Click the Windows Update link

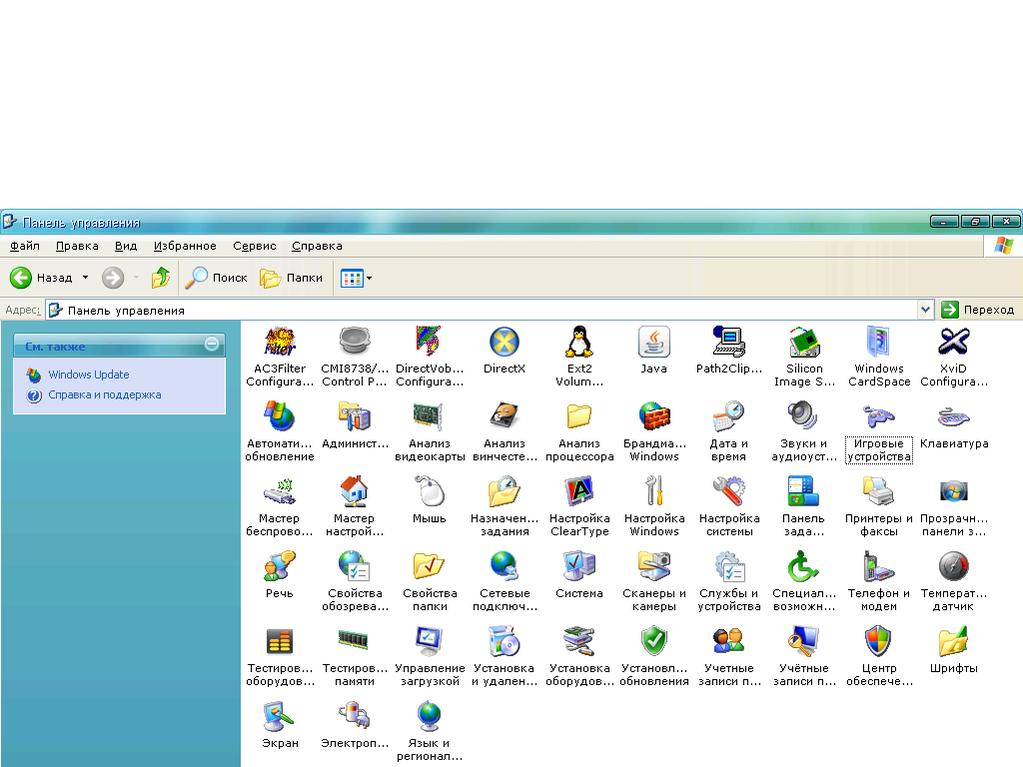(88, 375)
